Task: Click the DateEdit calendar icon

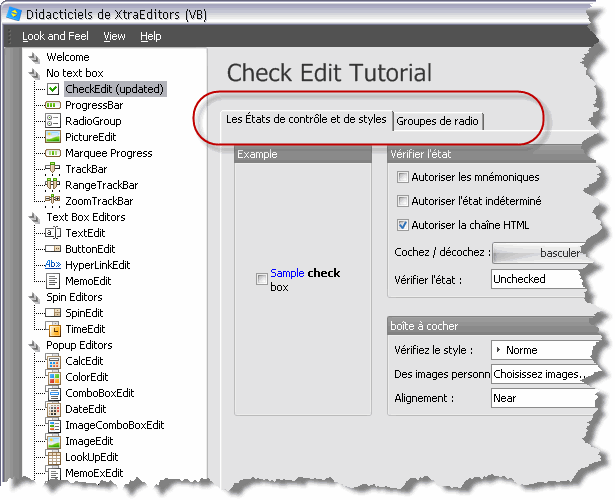Action: [x=54, y=409]
